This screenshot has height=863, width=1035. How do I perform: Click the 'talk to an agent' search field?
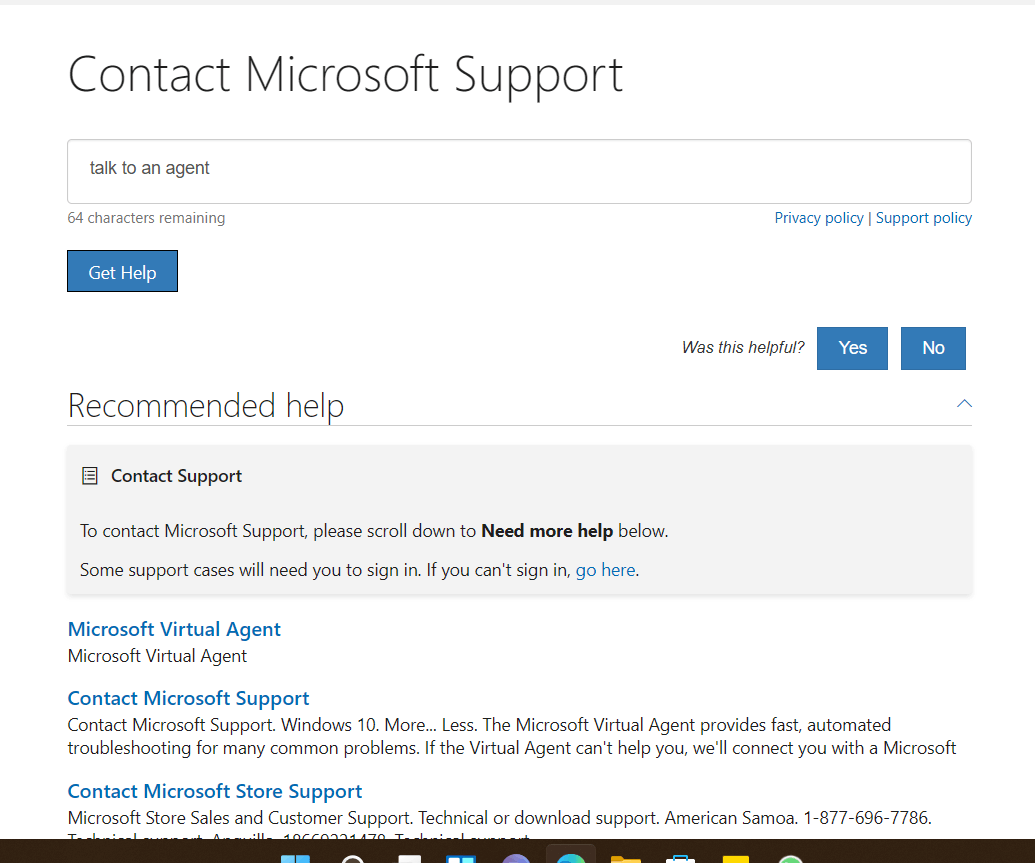pos(519,171)
